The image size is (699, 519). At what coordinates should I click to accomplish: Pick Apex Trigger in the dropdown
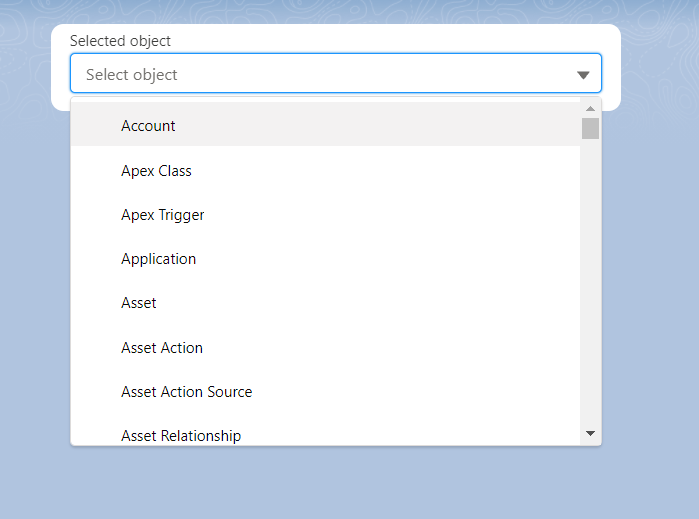(325, 215)
